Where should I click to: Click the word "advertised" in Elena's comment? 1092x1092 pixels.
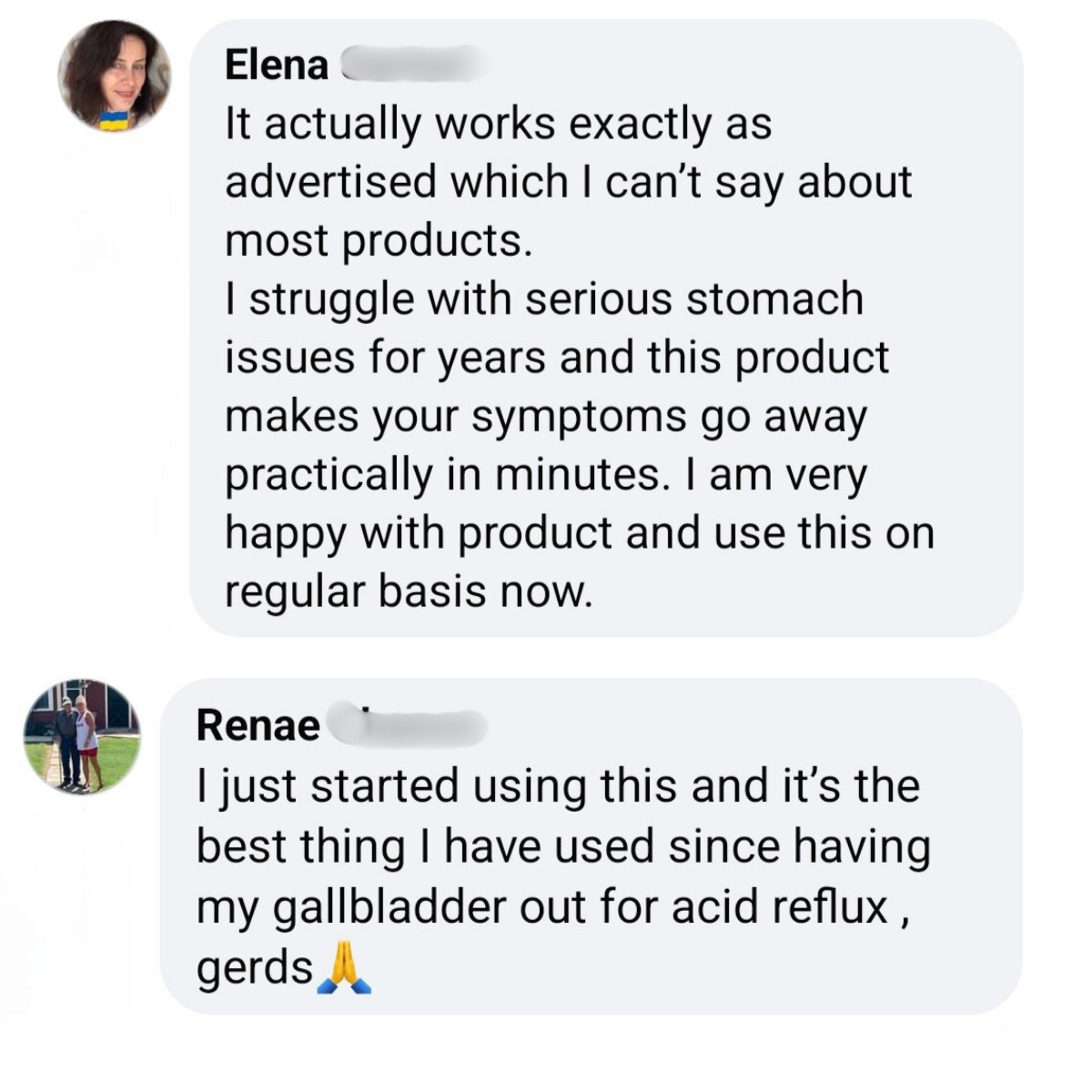[x=331, y=181]
